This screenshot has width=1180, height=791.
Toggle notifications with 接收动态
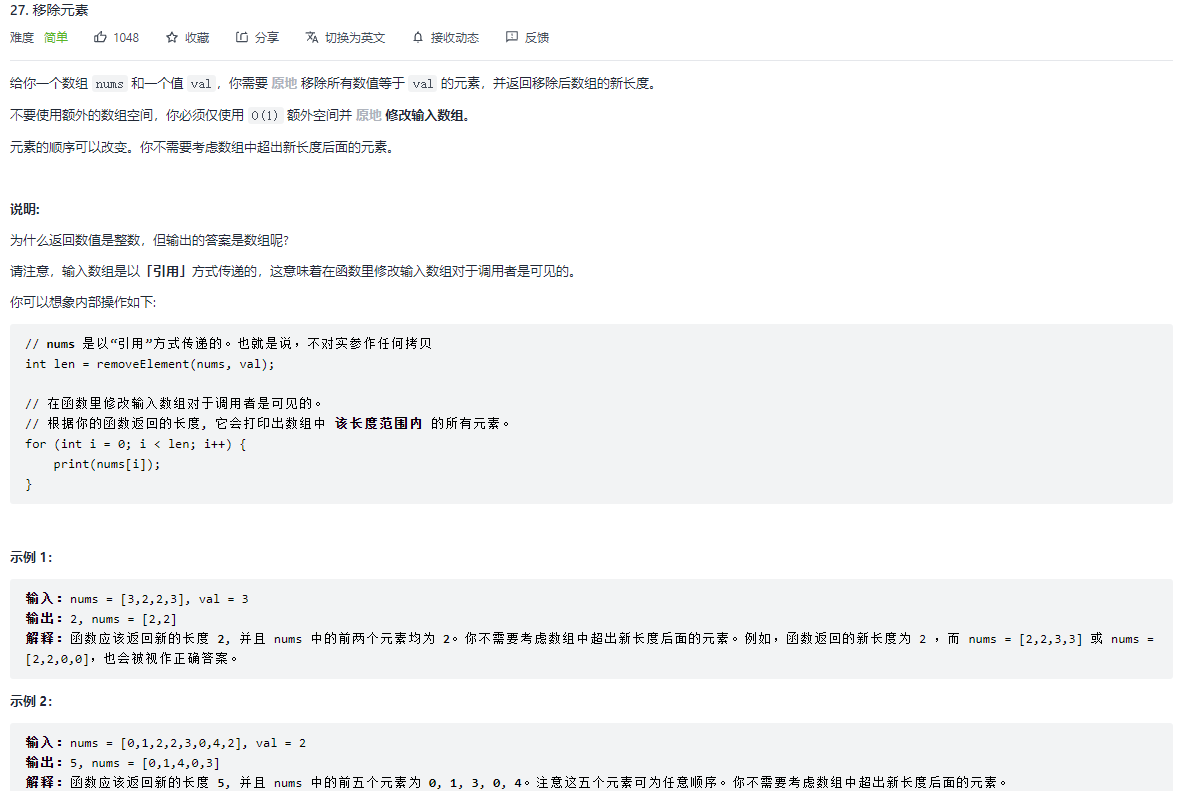pos(453,37)
